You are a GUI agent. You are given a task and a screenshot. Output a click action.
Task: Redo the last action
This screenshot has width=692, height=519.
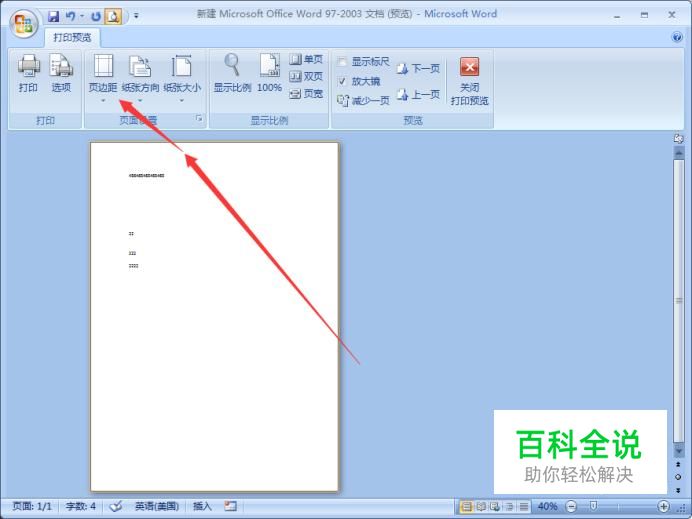click(95, 17)
